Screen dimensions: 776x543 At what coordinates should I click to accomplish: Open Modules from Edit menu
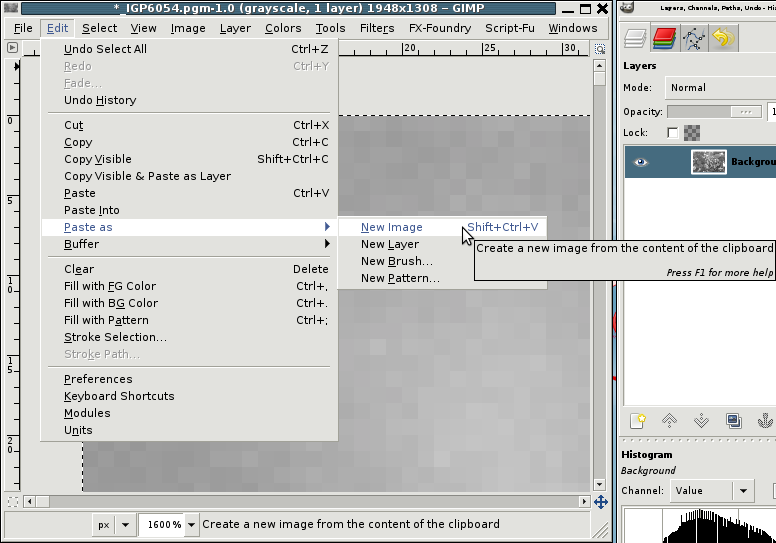point(190,413)
